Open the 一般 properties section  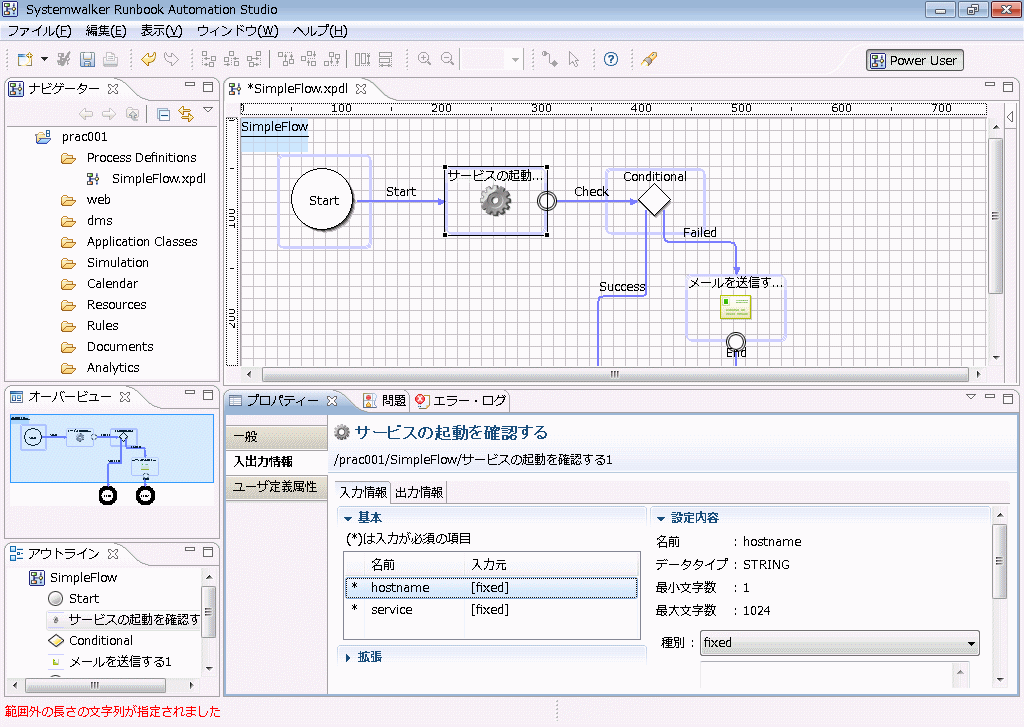(276, 436)
